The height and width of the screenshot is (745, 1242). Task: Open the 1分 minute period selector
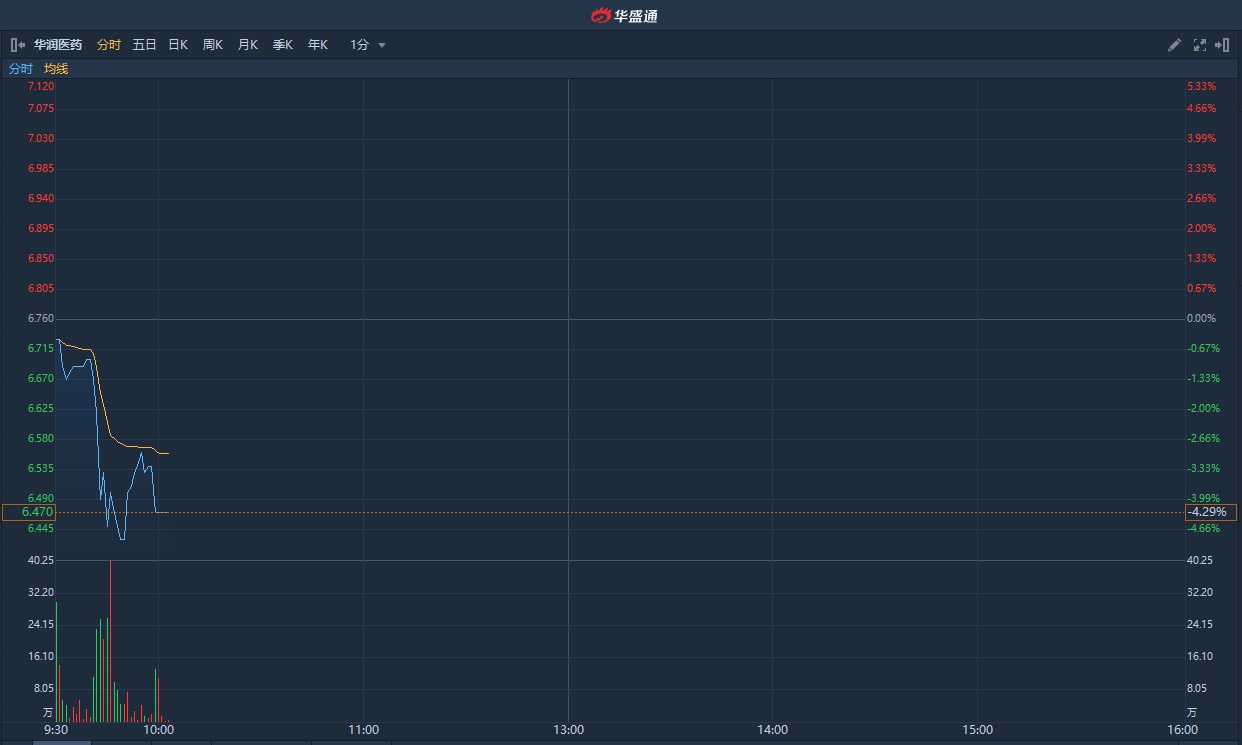[x=359, y=45]
